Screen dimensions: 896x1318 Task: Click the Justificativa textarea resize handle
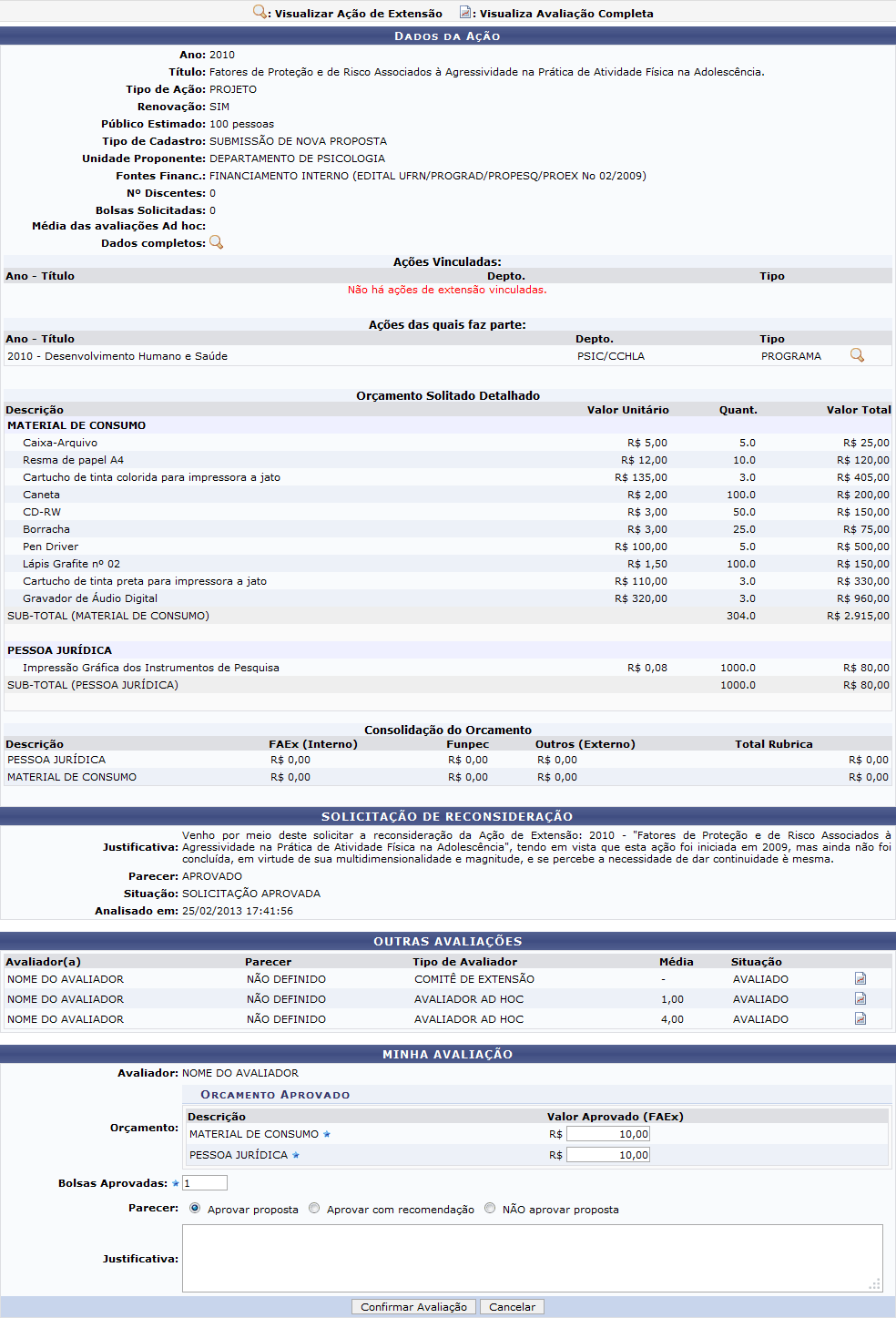pos(875,1284)
